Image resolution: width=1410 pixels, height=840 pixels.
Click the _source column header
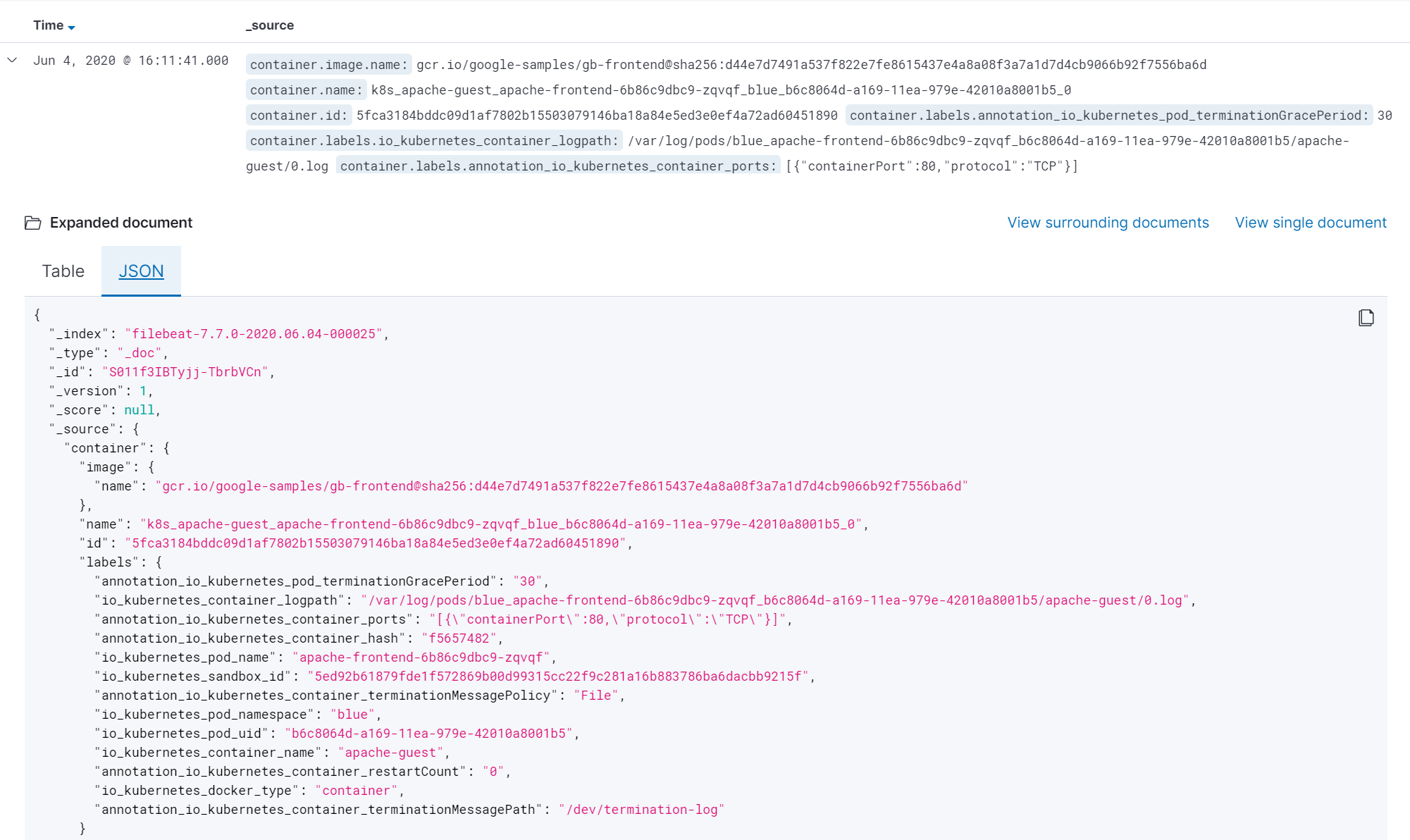click(x=270, y=25)
